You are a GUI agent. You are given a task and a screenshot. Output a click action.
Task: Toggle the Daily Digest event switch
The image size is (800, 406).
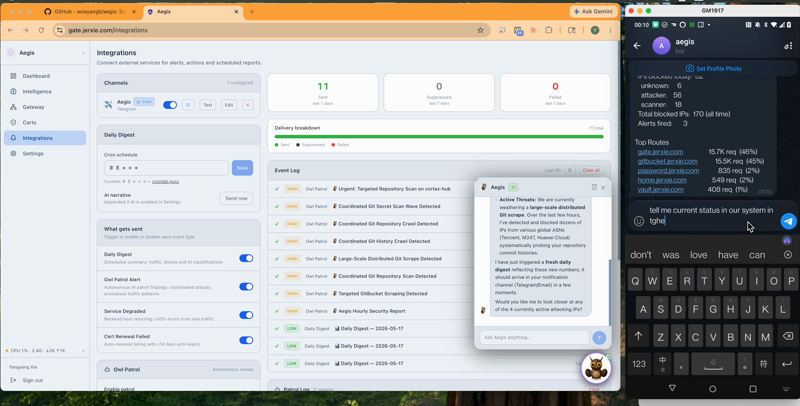coord(246,258)
